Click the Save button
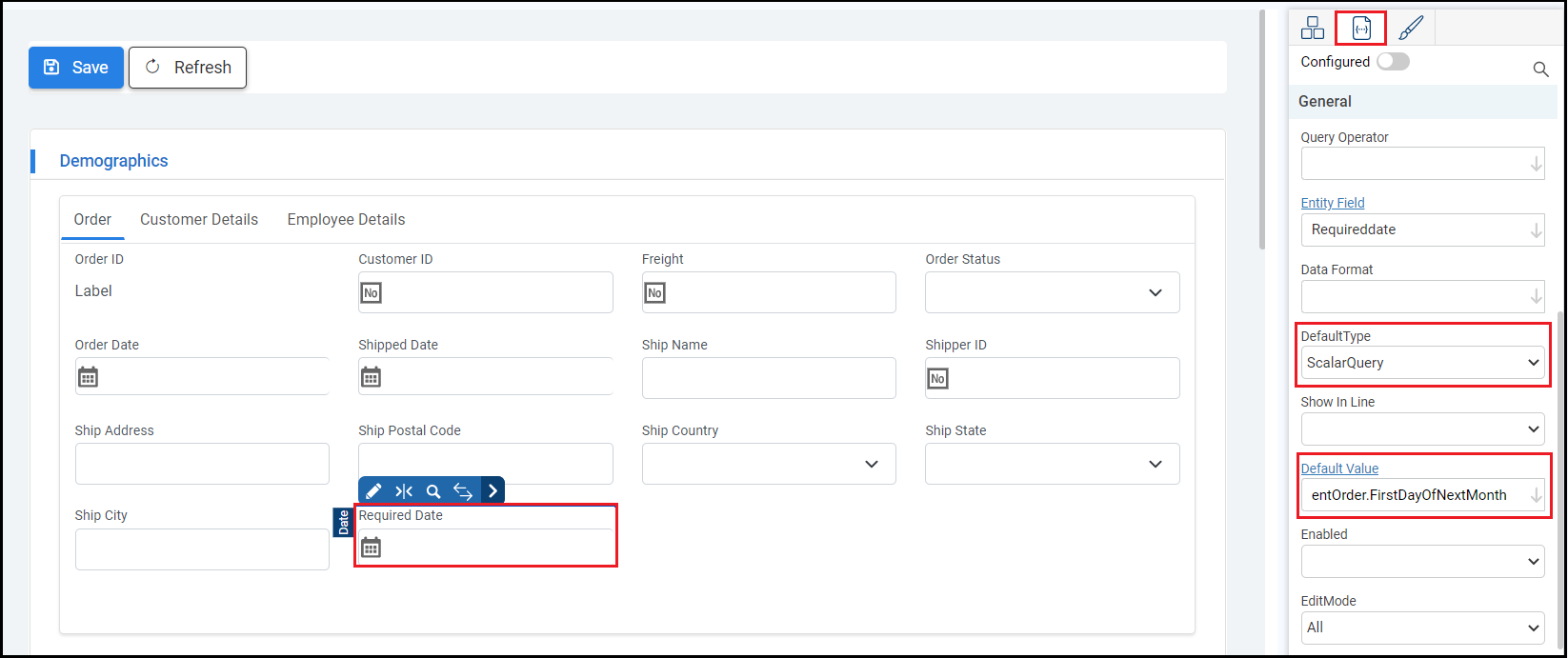 click(x=76, y=68)
